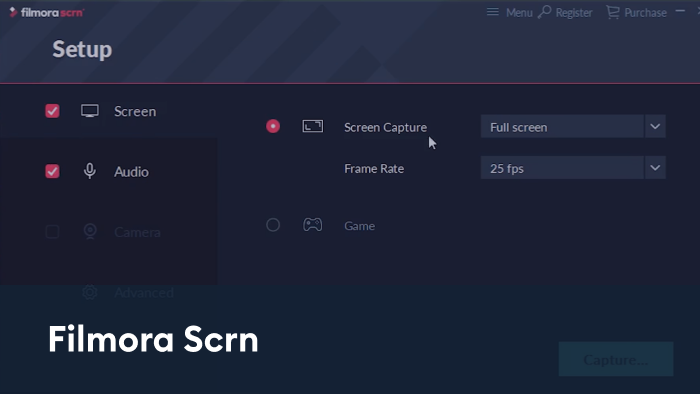The image size is (700, 394).
Task: Click the Screen Capture label
Action: click(385, 127)
